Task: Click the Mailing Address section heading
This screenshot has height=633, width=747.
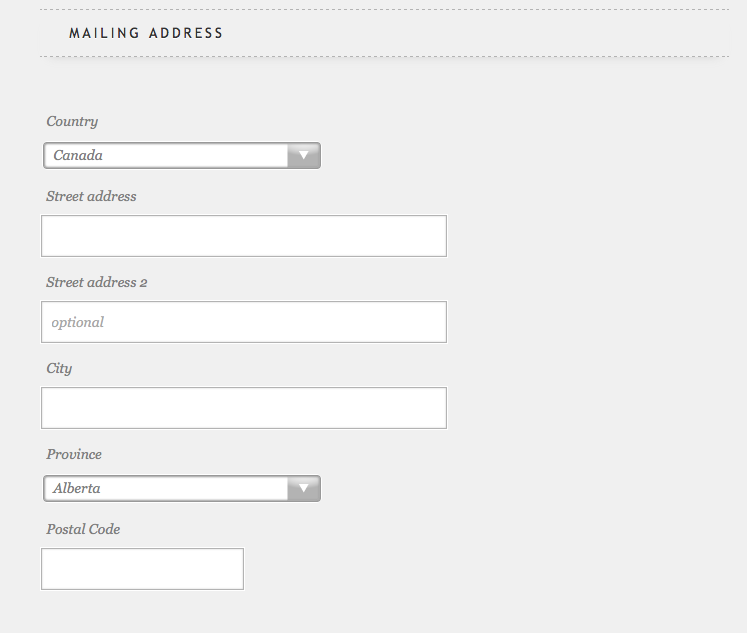Action: [x=146, y=33]
